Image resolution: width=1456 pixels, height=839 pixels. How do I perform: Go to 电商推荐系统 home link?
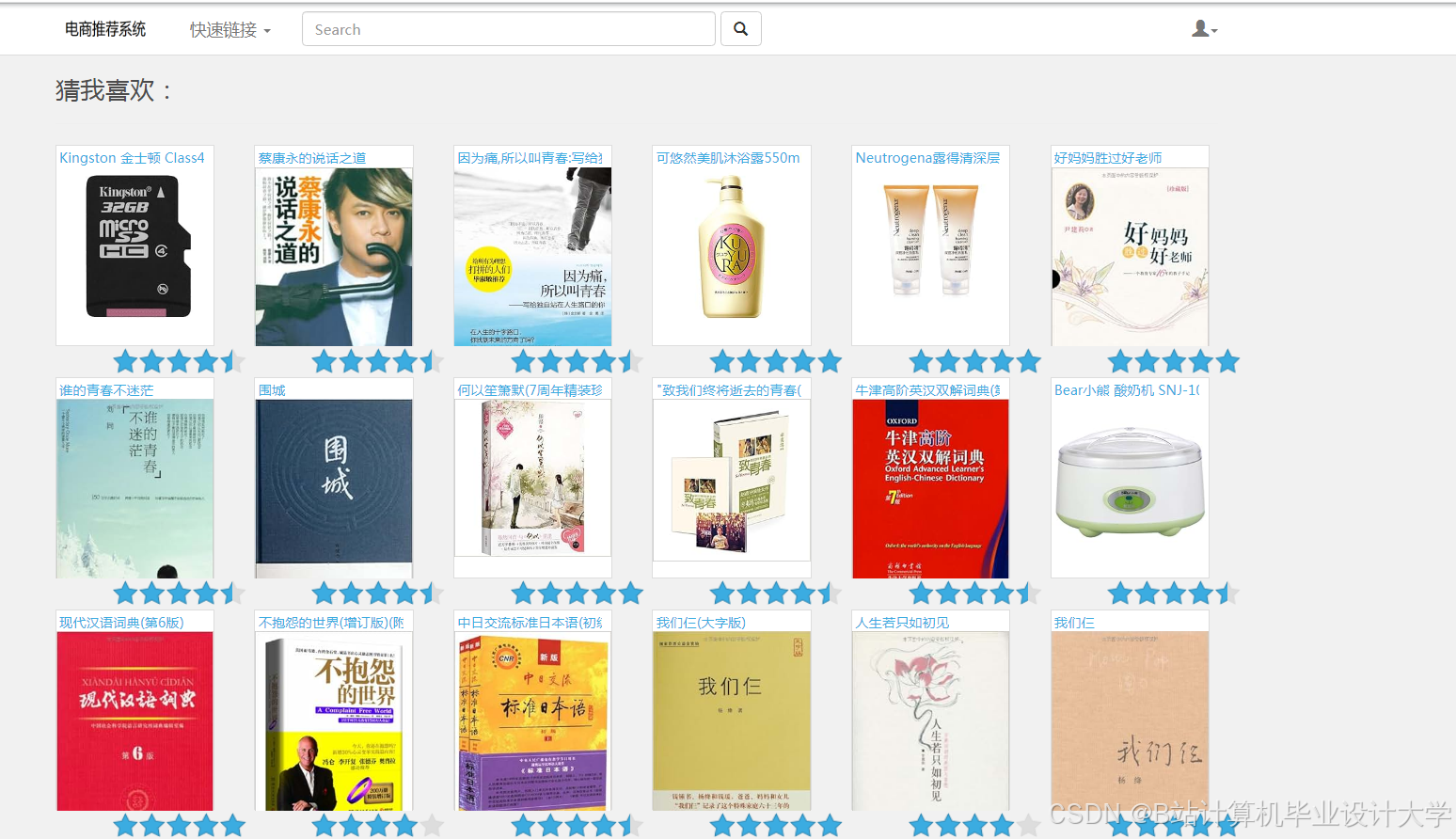[105, 29]
